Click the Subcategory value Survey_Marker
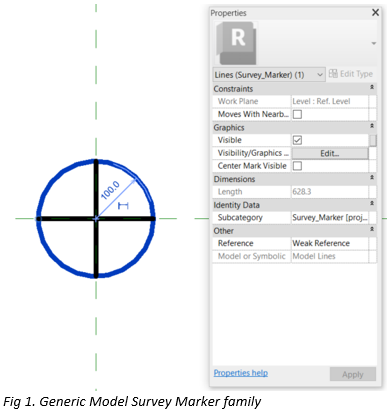 point(330,218)
